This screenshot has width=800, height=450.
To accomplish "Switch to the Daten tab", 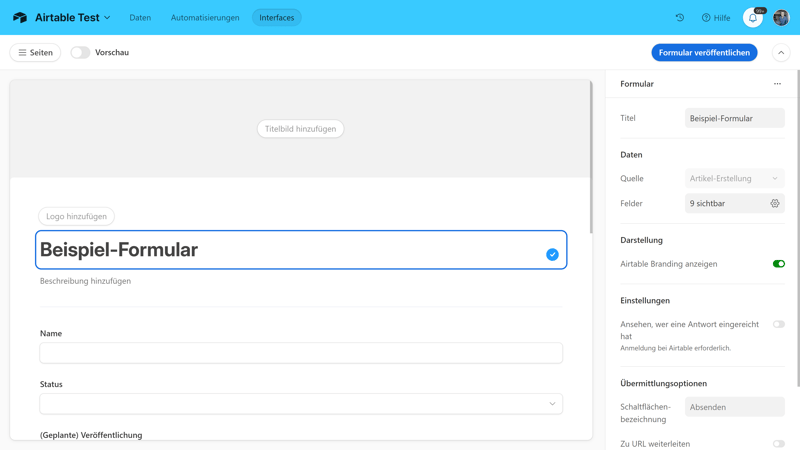I will 140,17.
